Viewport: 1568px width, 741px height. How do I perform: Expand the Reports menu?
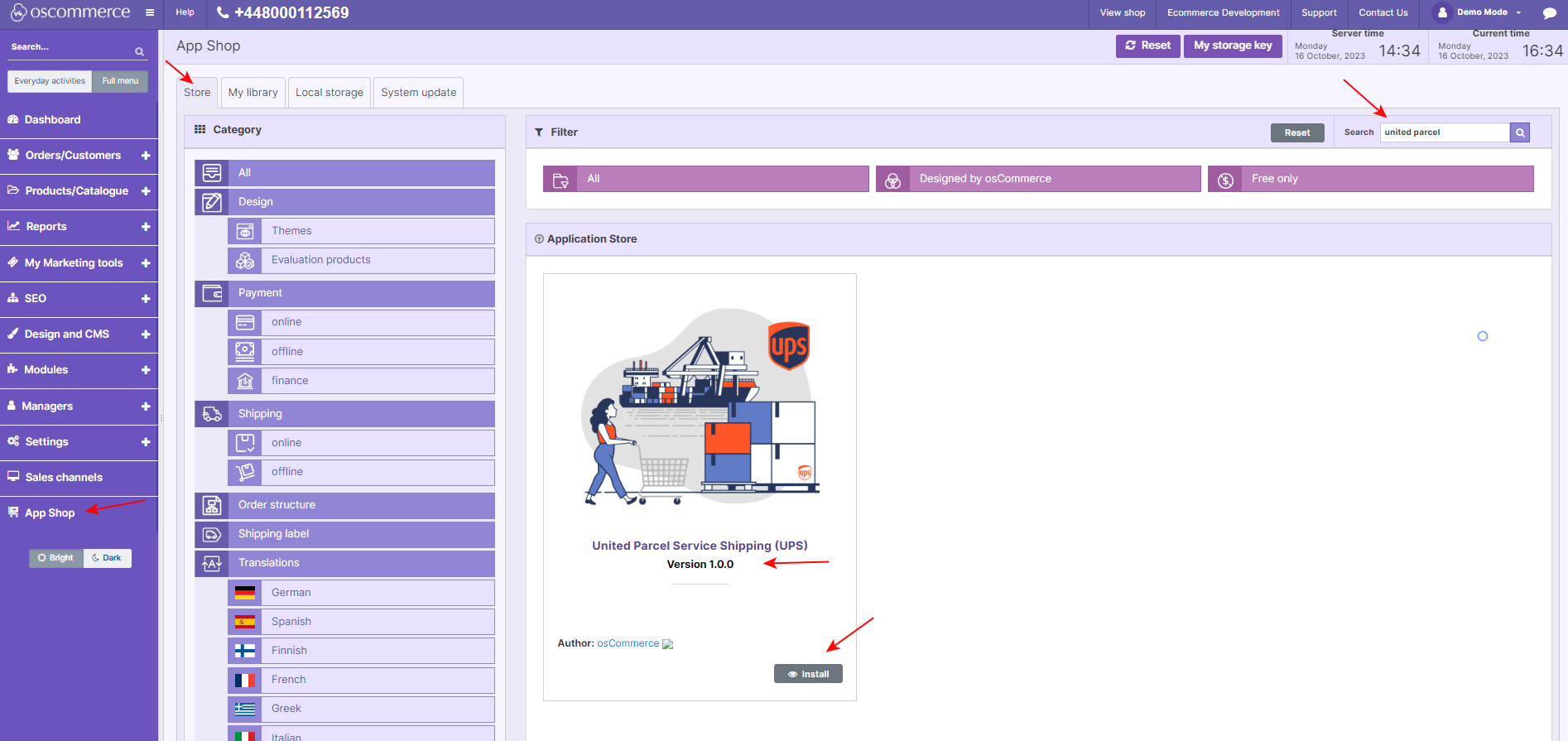coord(146,227)
